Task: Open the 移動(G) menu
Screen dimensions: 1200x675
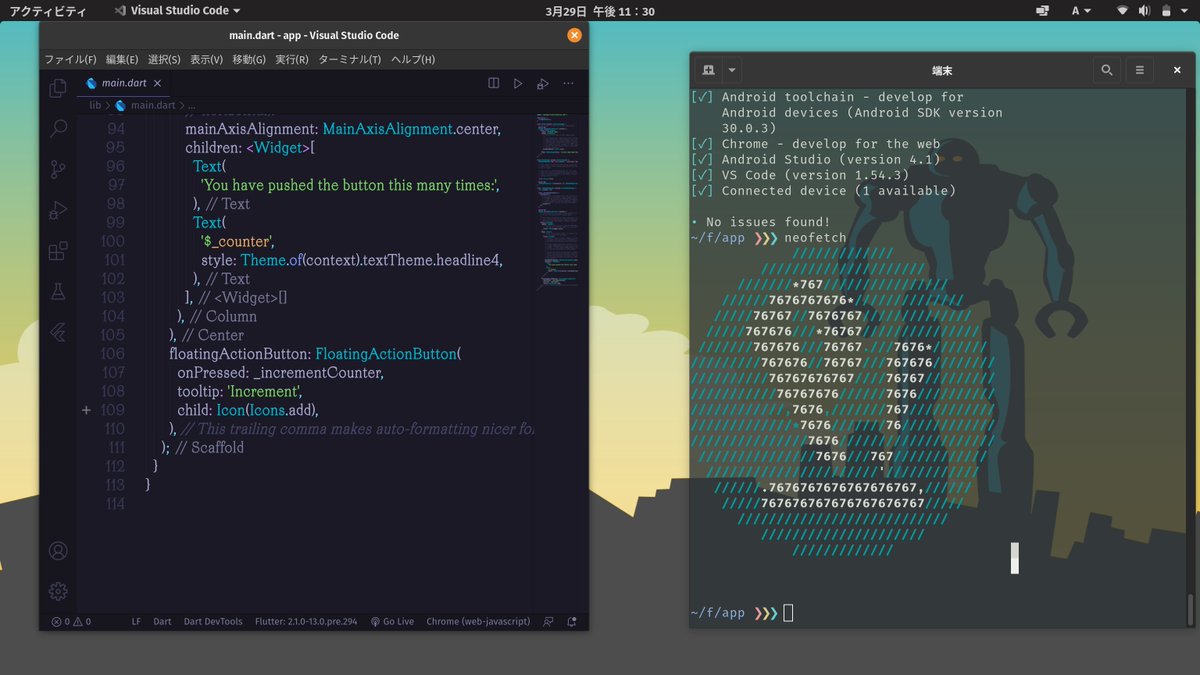Action: [x=249, y=59]
